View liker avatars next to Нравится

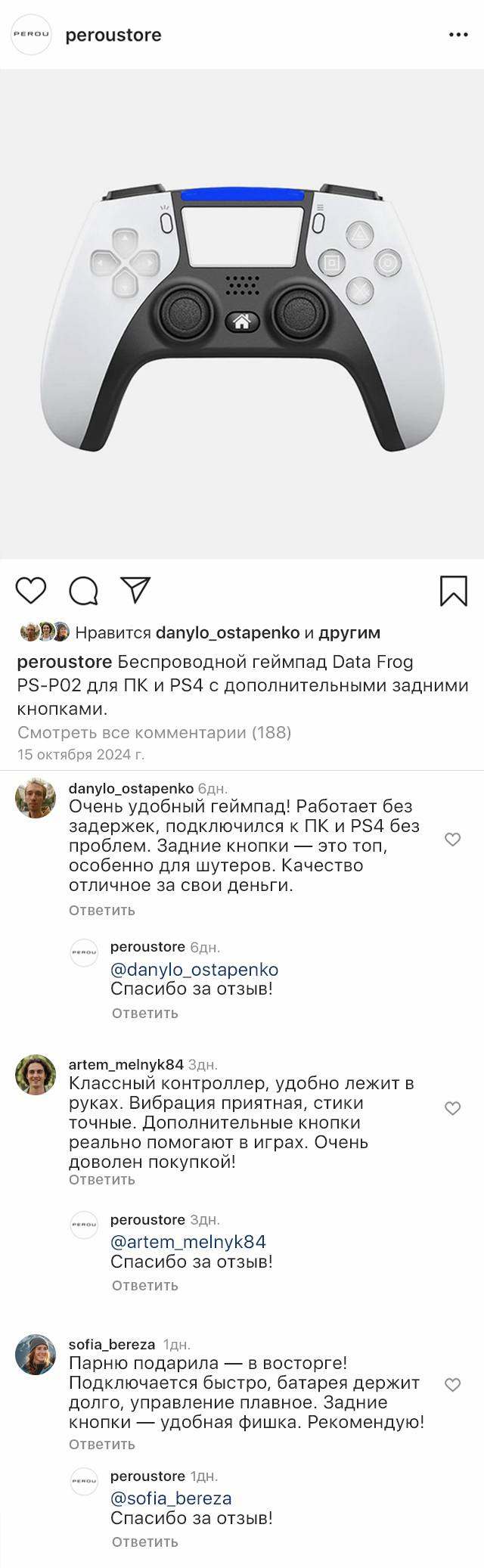tap(45, 632)
